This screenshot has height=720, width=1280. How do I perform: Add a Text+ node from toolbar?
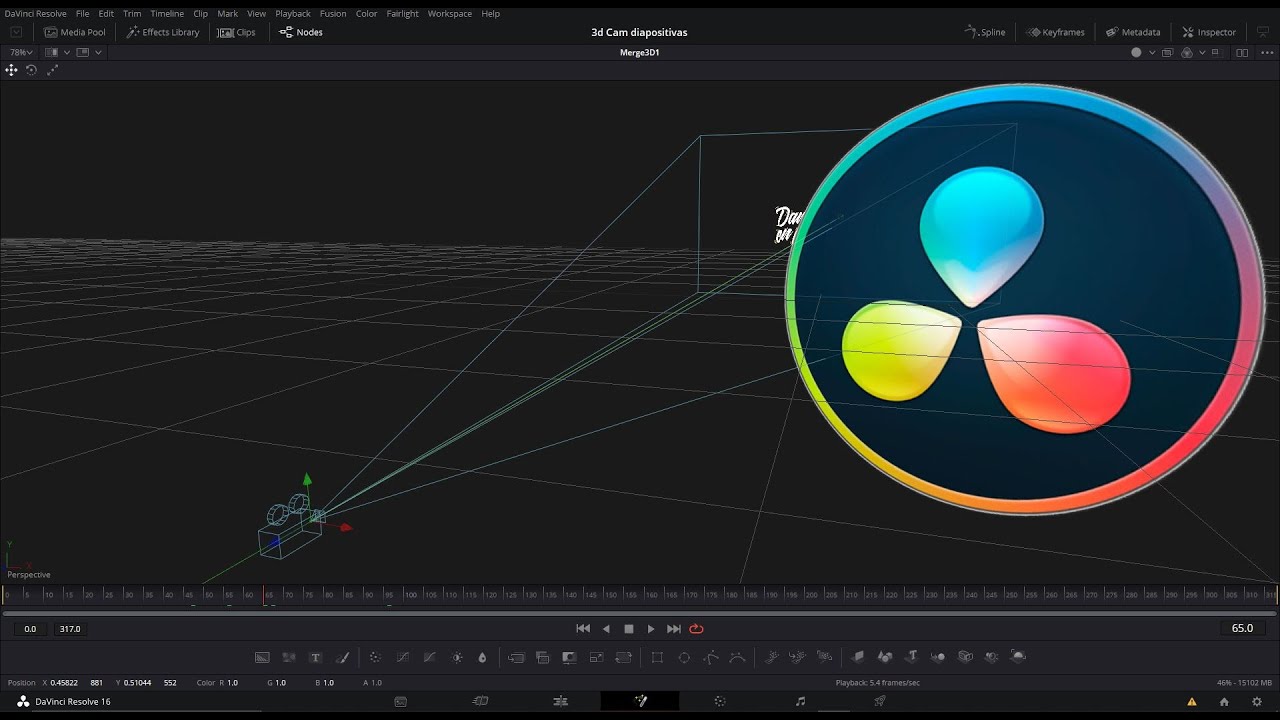[x=316, y=657]
